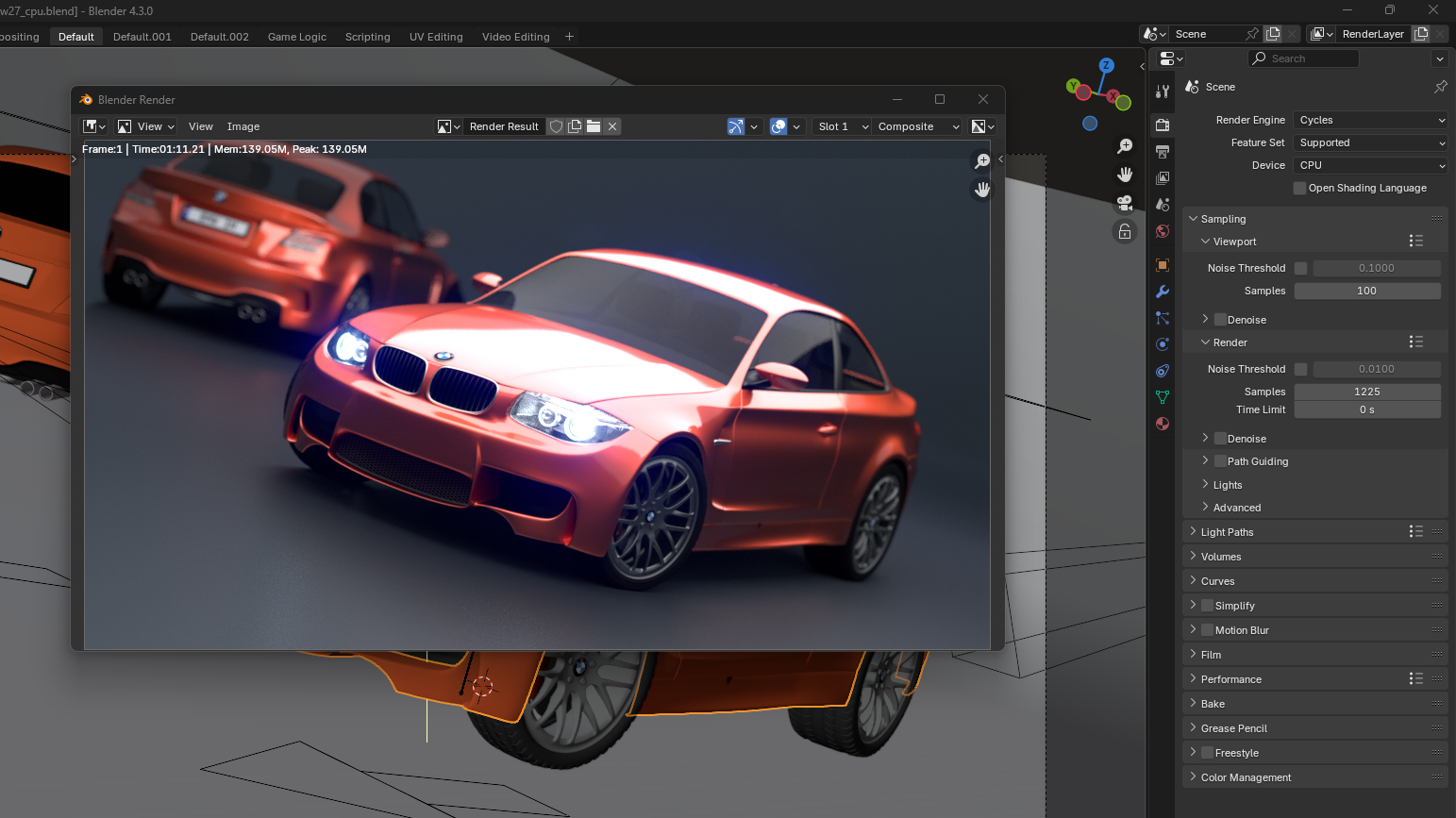Open the Object Constraints properties icon

coord(1163,371)
